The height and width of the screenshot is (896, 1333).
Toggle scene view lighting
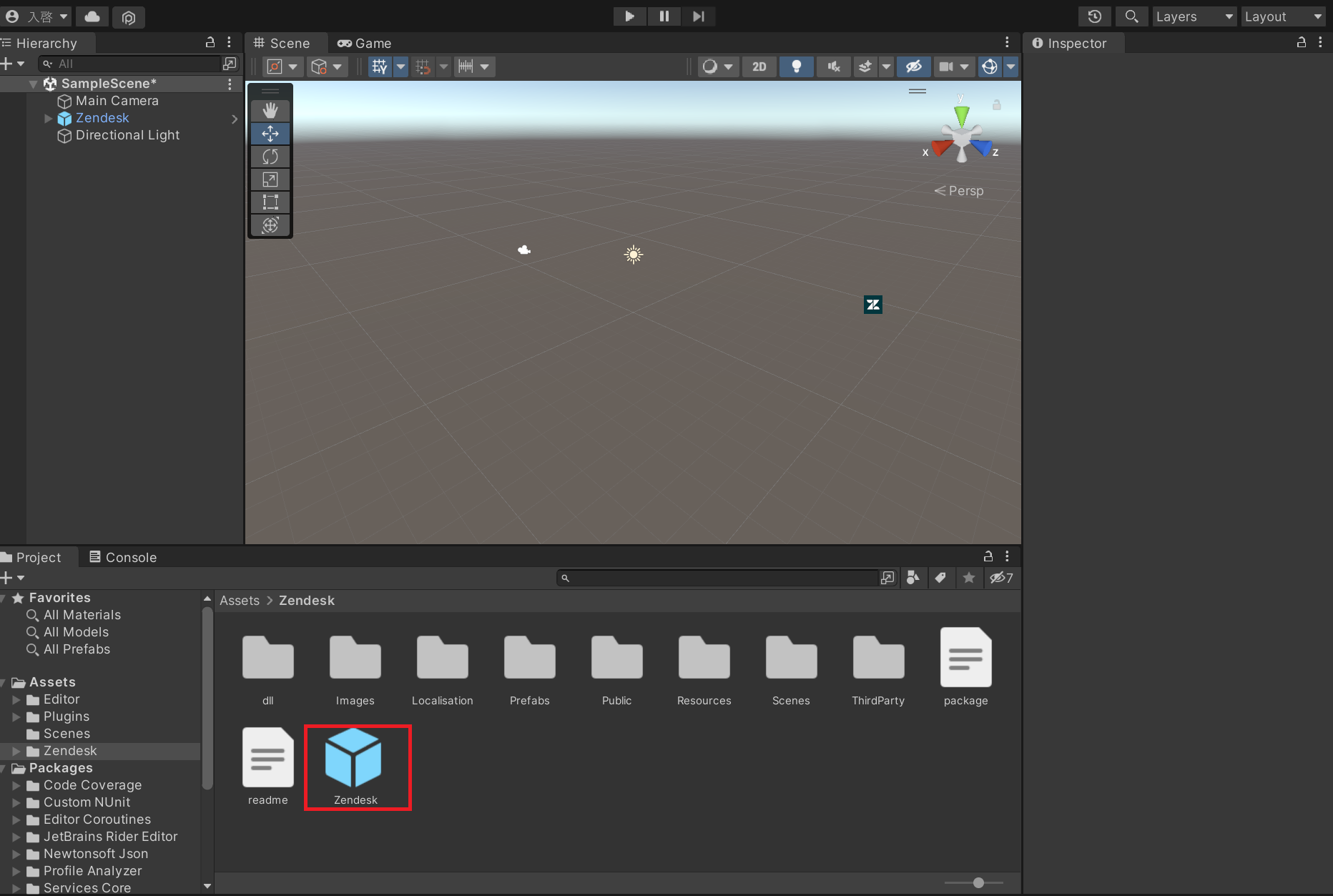tap(796, 67)
